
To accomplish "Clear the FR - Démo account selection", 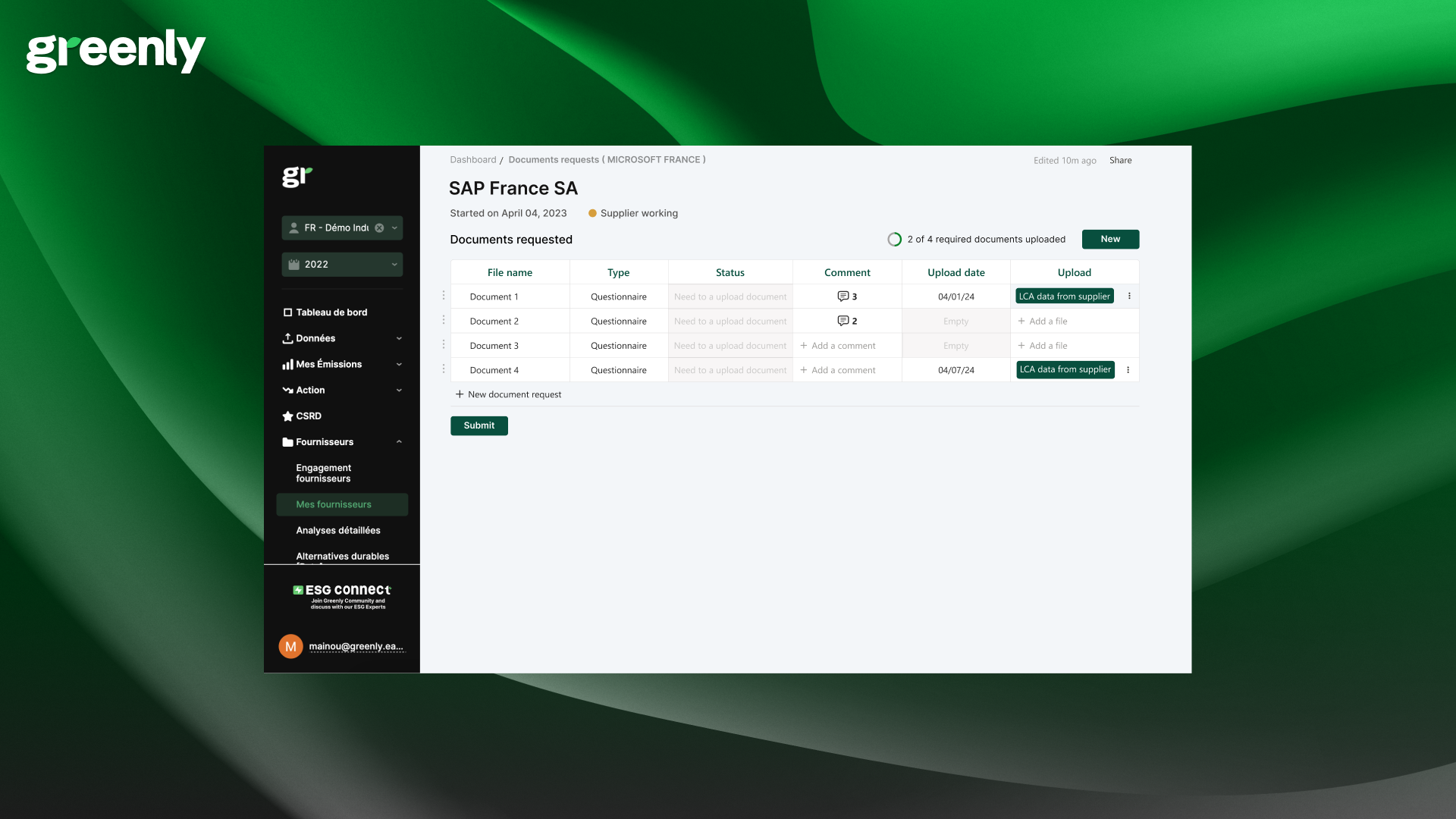I will tap(379, 227).
